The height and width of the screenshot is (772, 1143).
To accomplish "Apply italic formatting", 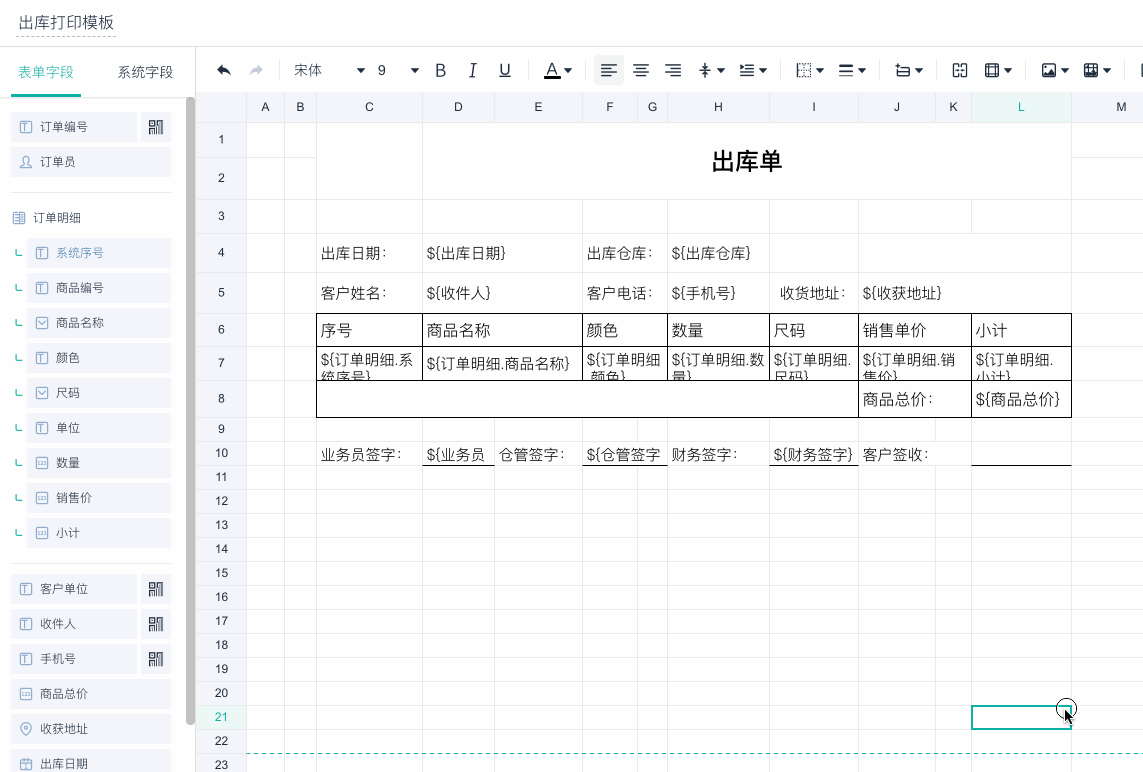I will click(x=472, y=70).
